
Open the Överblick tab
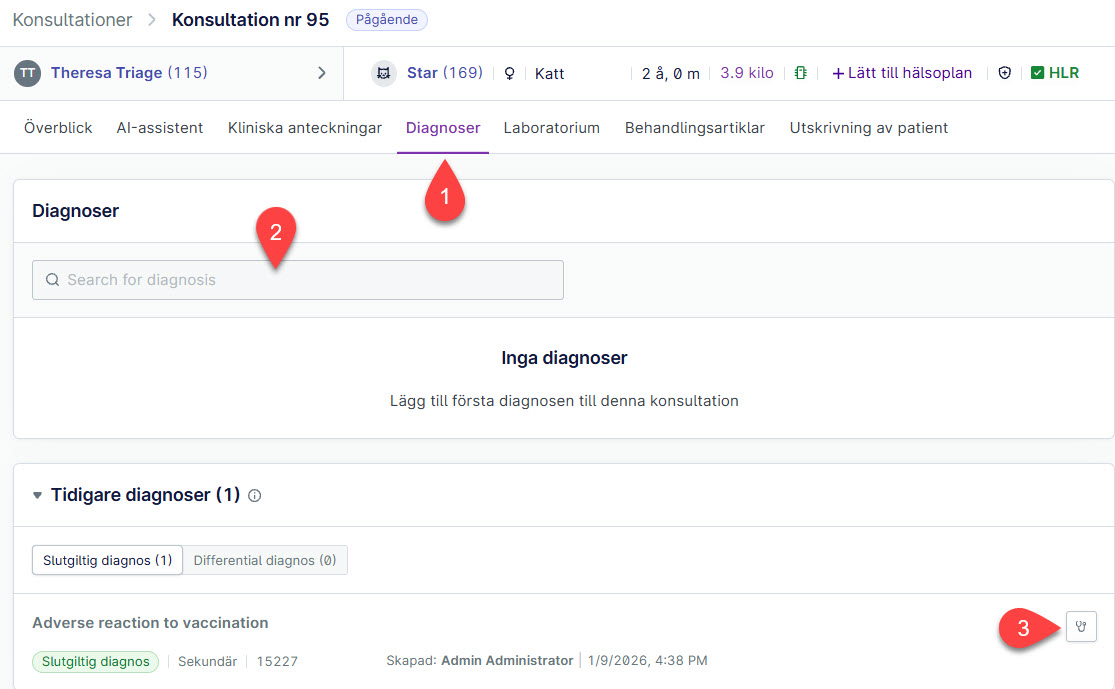tap(58, 128)
